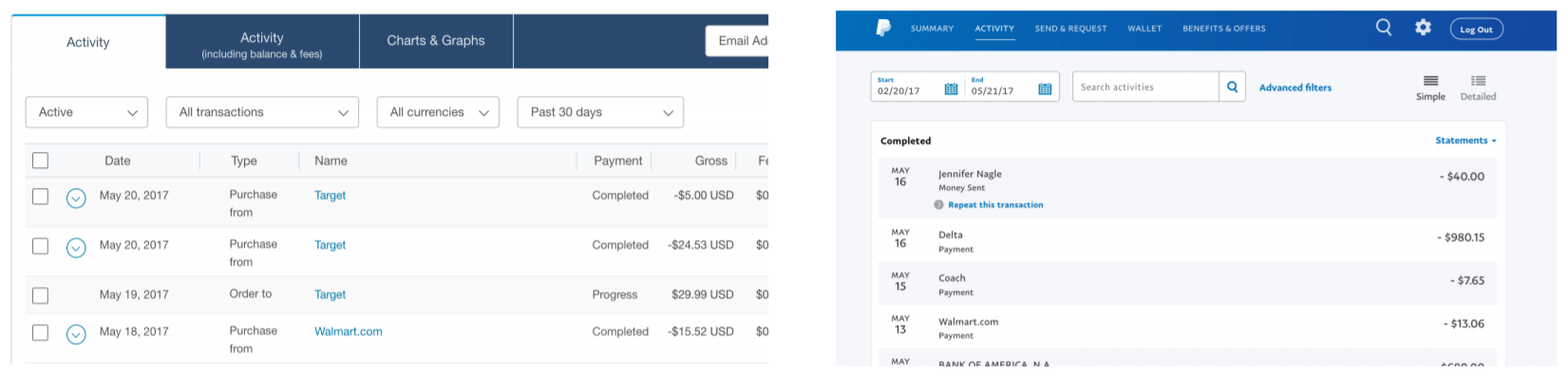
Task: Open the Statements dropdown link
Action: tap(1465, 141)
